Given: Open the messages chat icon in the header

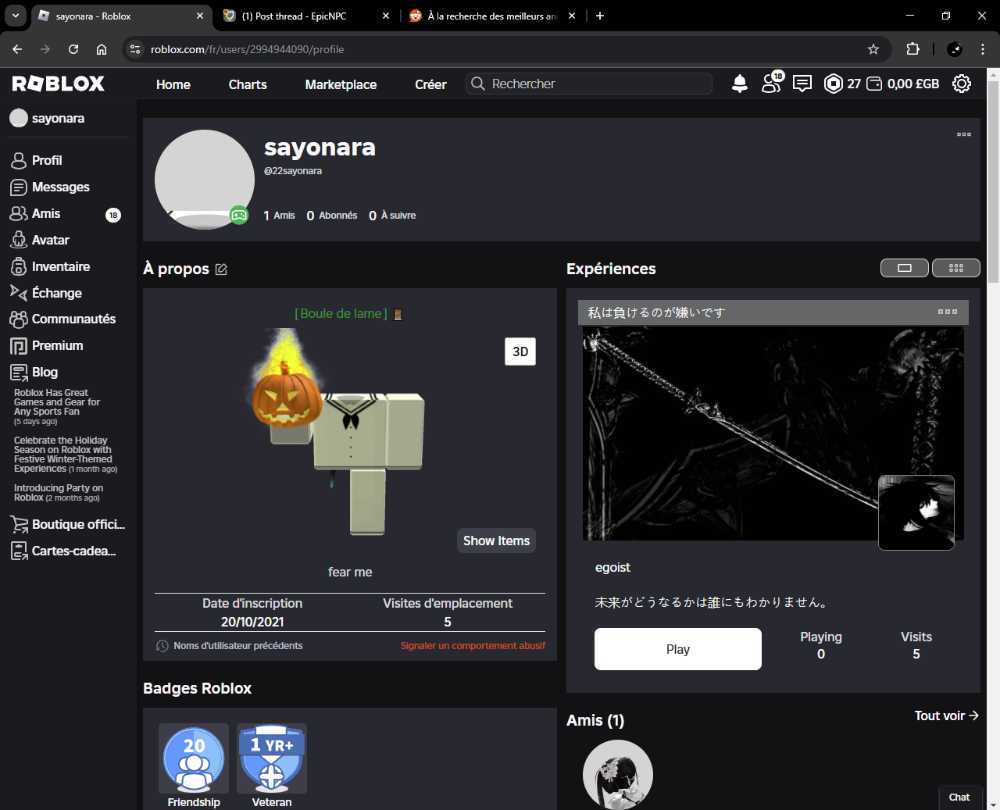Looking at the screenshot, I should point(802,84).
